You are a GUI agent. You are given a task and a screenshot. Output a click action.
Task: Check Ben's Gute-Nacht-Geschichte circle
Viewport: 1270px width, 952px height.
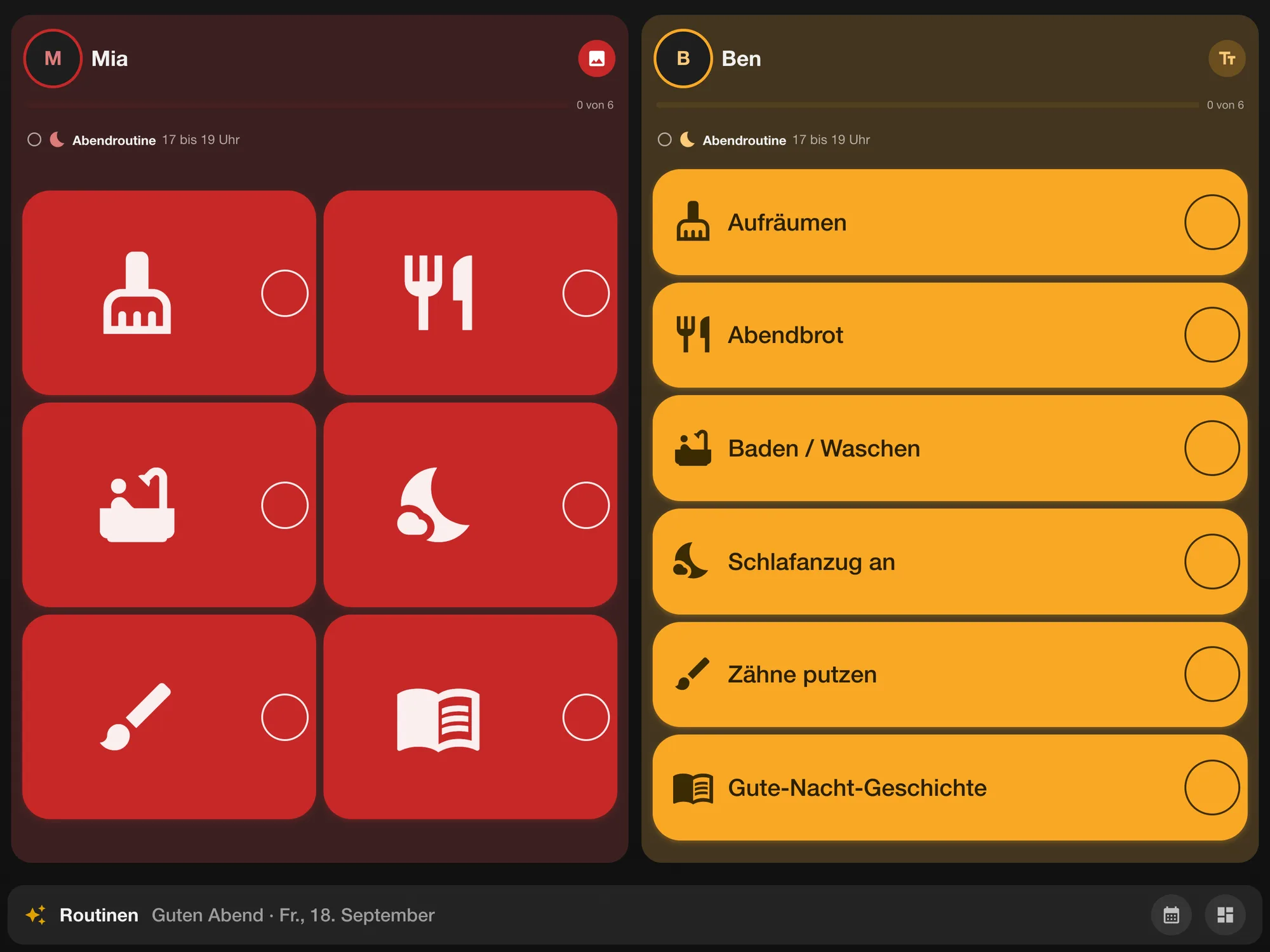coord(1212,788)
